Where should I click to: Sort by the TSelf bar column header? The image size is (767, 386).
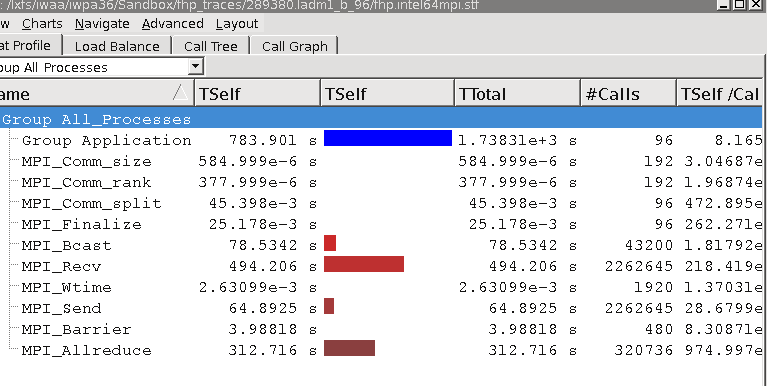(387, 93)
